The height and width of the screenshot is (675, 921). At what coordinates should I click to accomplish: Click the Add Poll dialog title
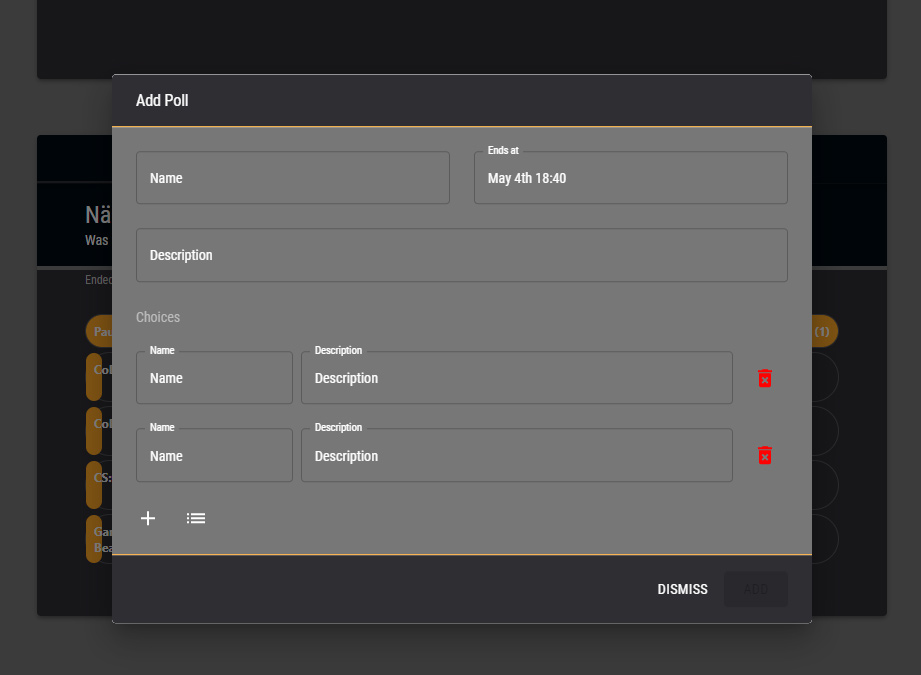tap(162, 101)
